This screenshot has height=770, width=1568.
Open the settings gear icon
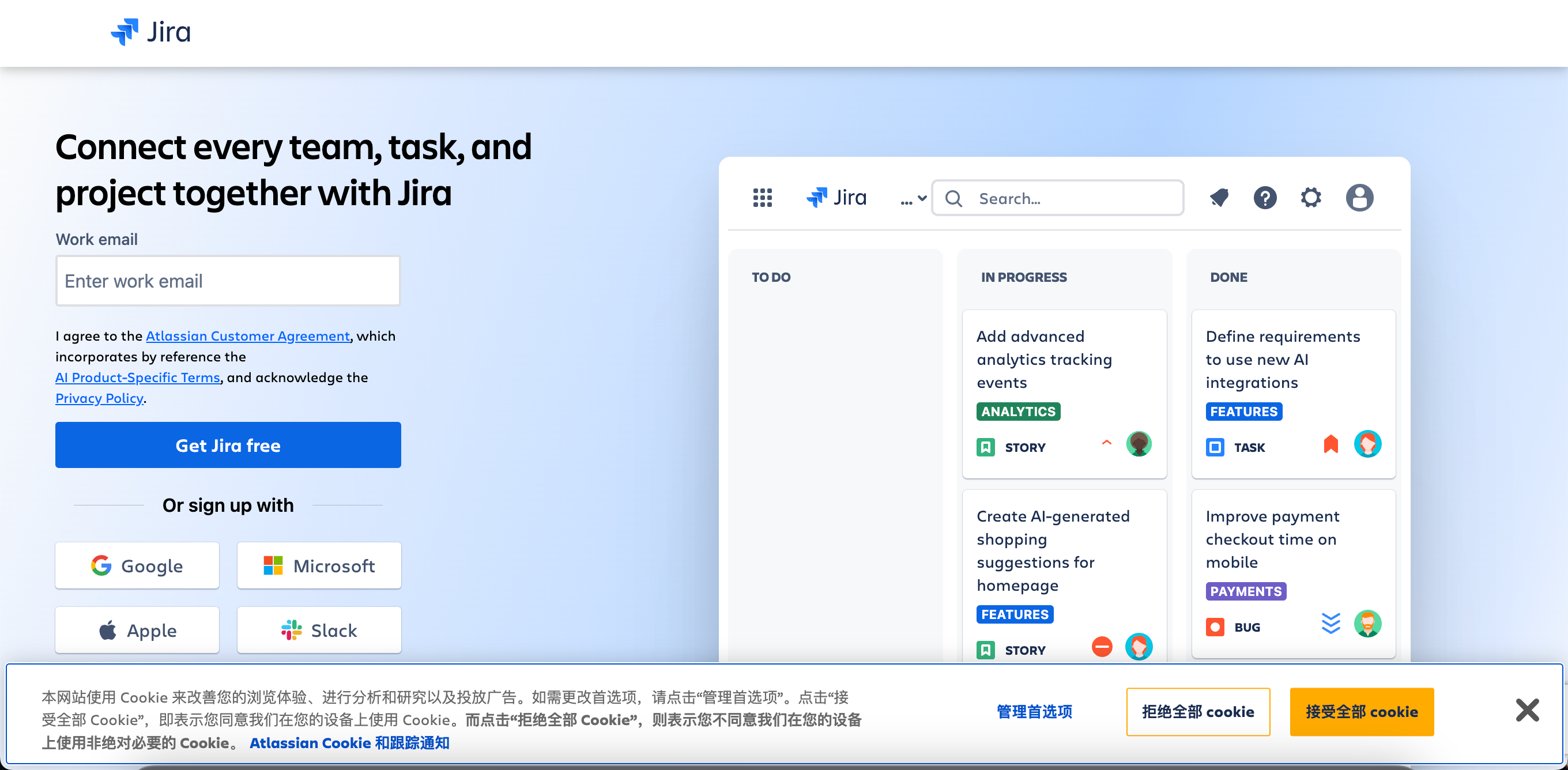click(1311, 197)
